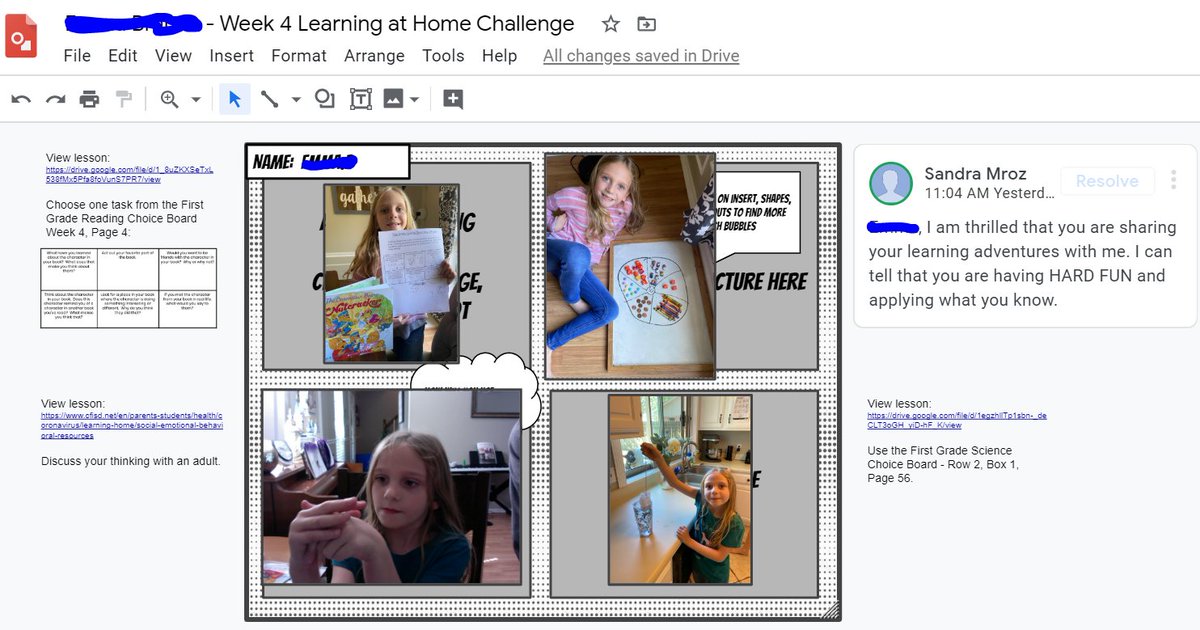Move document to folder icon

click(x=647, y=24)
